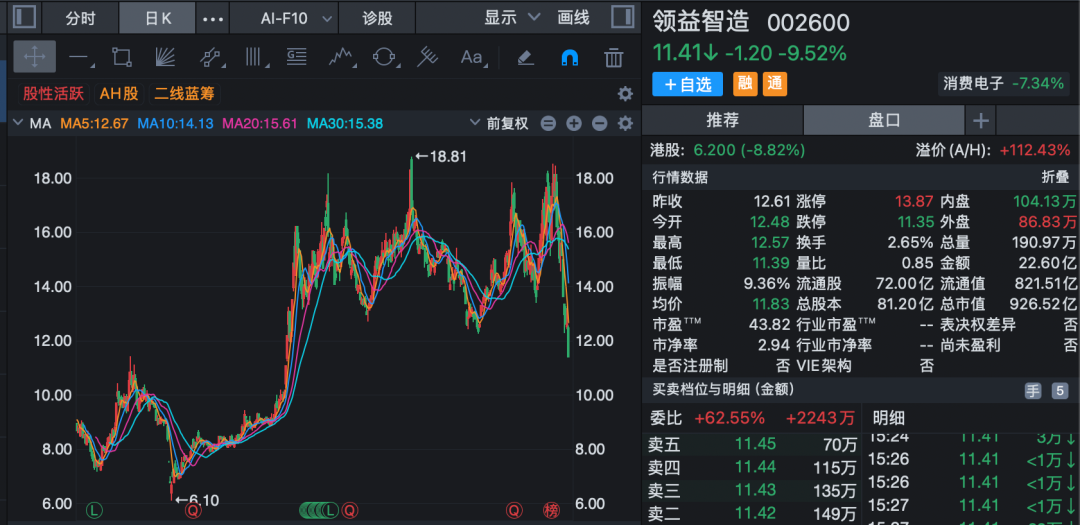Click the lone green L marker at chart left
1080x525 pixels.
(x=94, y=511)
